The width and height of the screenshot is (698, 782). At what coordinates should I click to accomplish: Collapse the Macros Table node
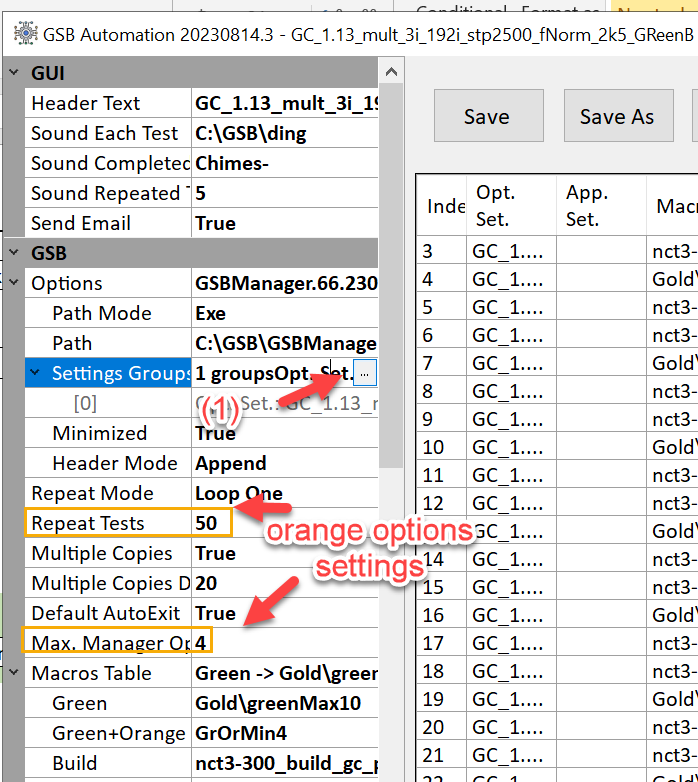13,673
